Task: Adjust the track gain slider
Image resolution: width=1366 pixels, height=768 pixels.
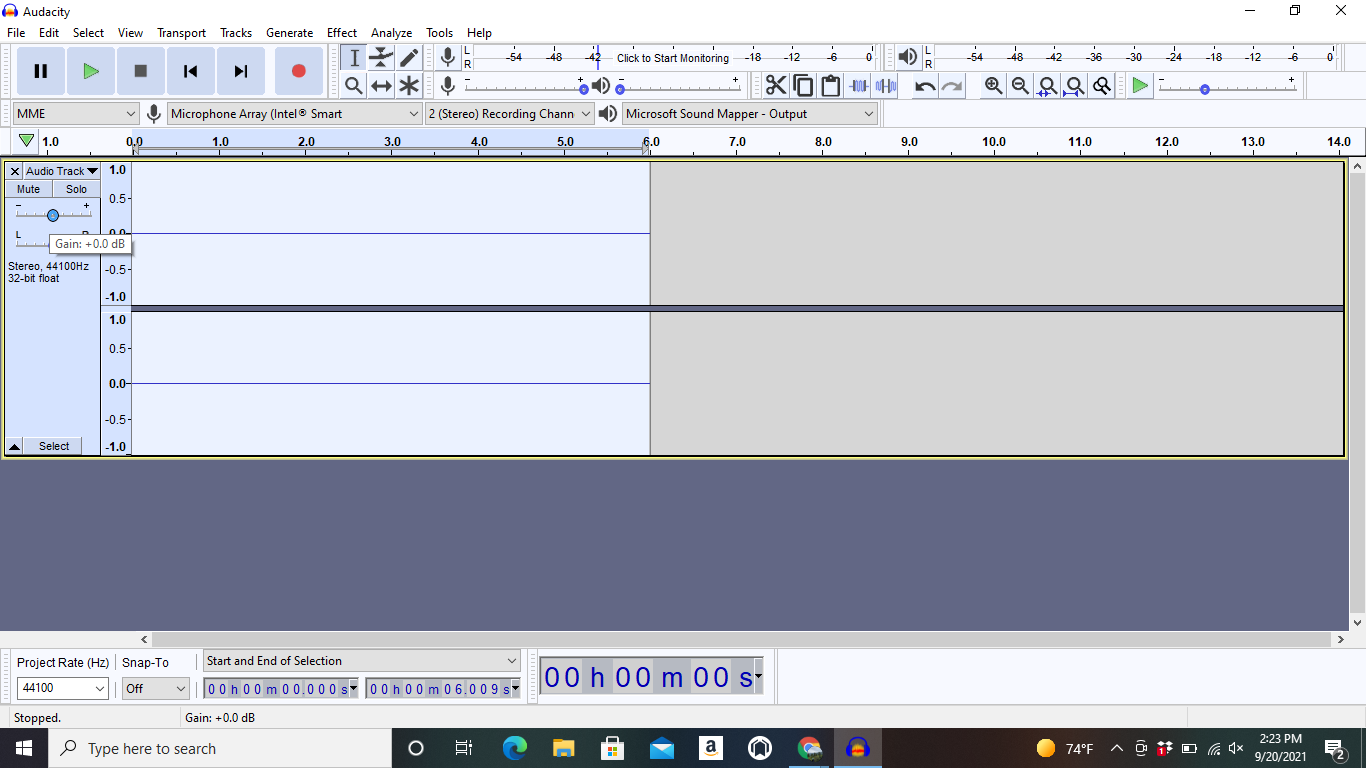Action: click(x=52, y=213)
